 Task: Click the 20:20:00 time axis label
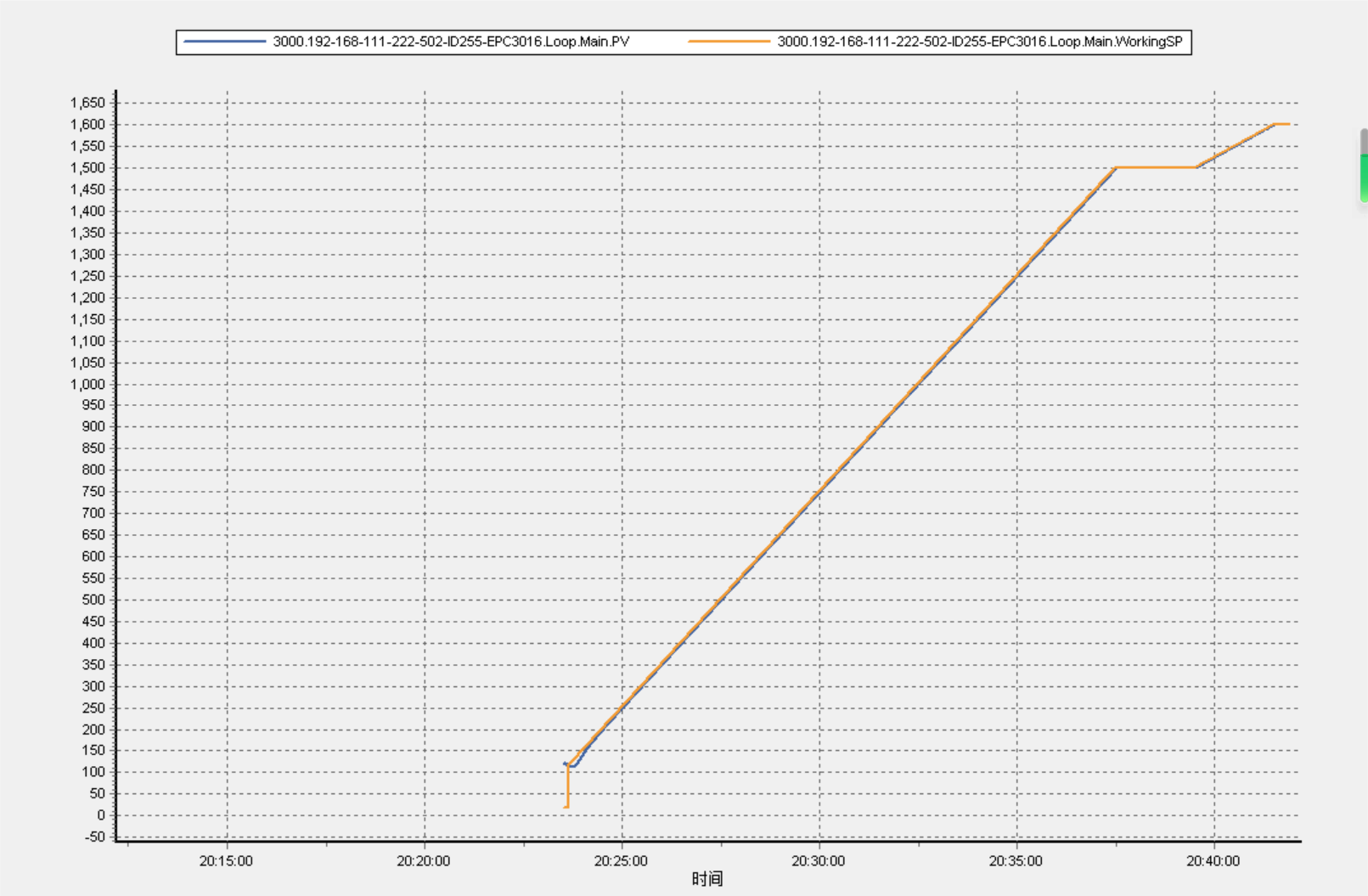click(x=423, y=860)
